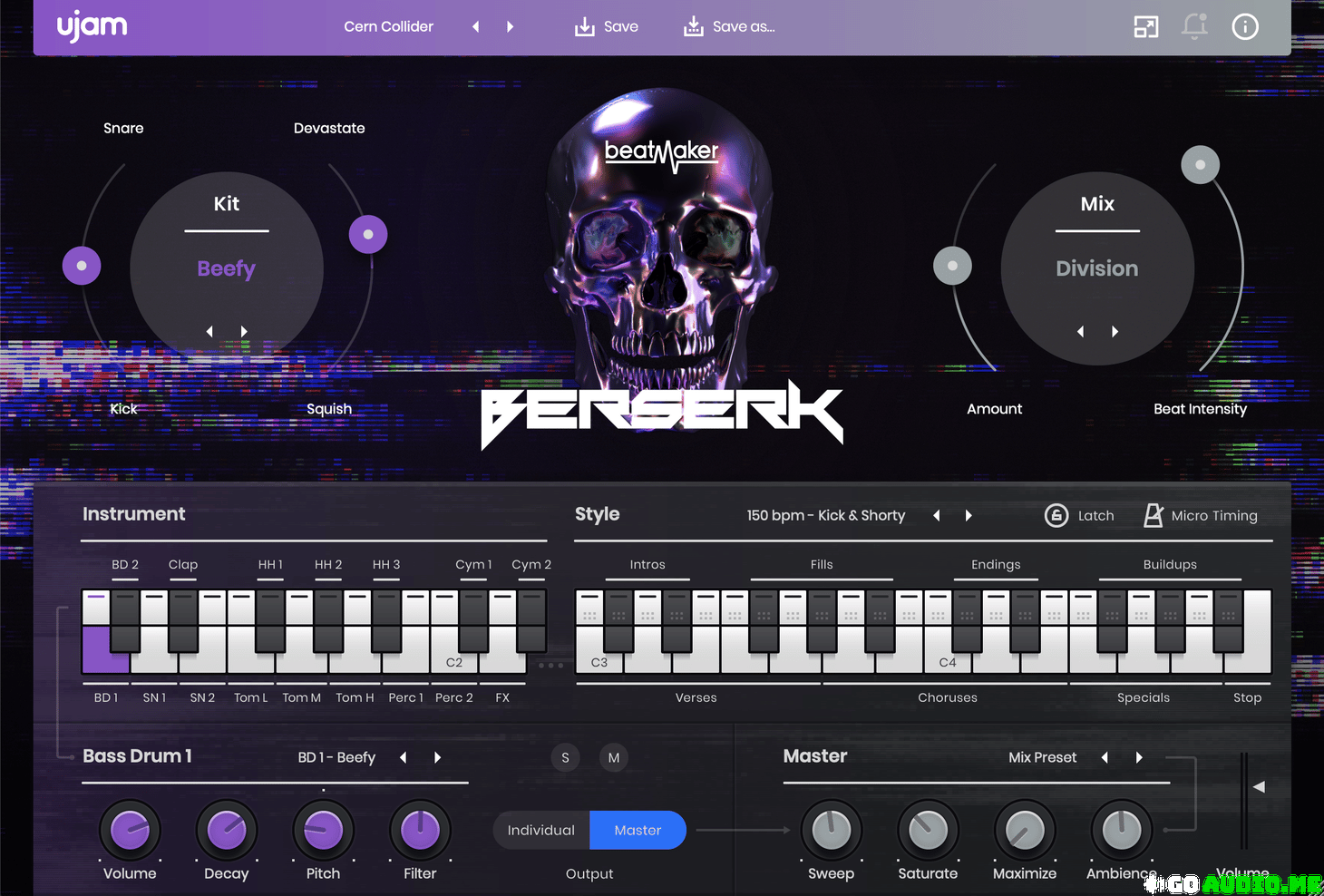Click the ujam logo
This screenshot has height=896, width=1324.
(92, 27)
